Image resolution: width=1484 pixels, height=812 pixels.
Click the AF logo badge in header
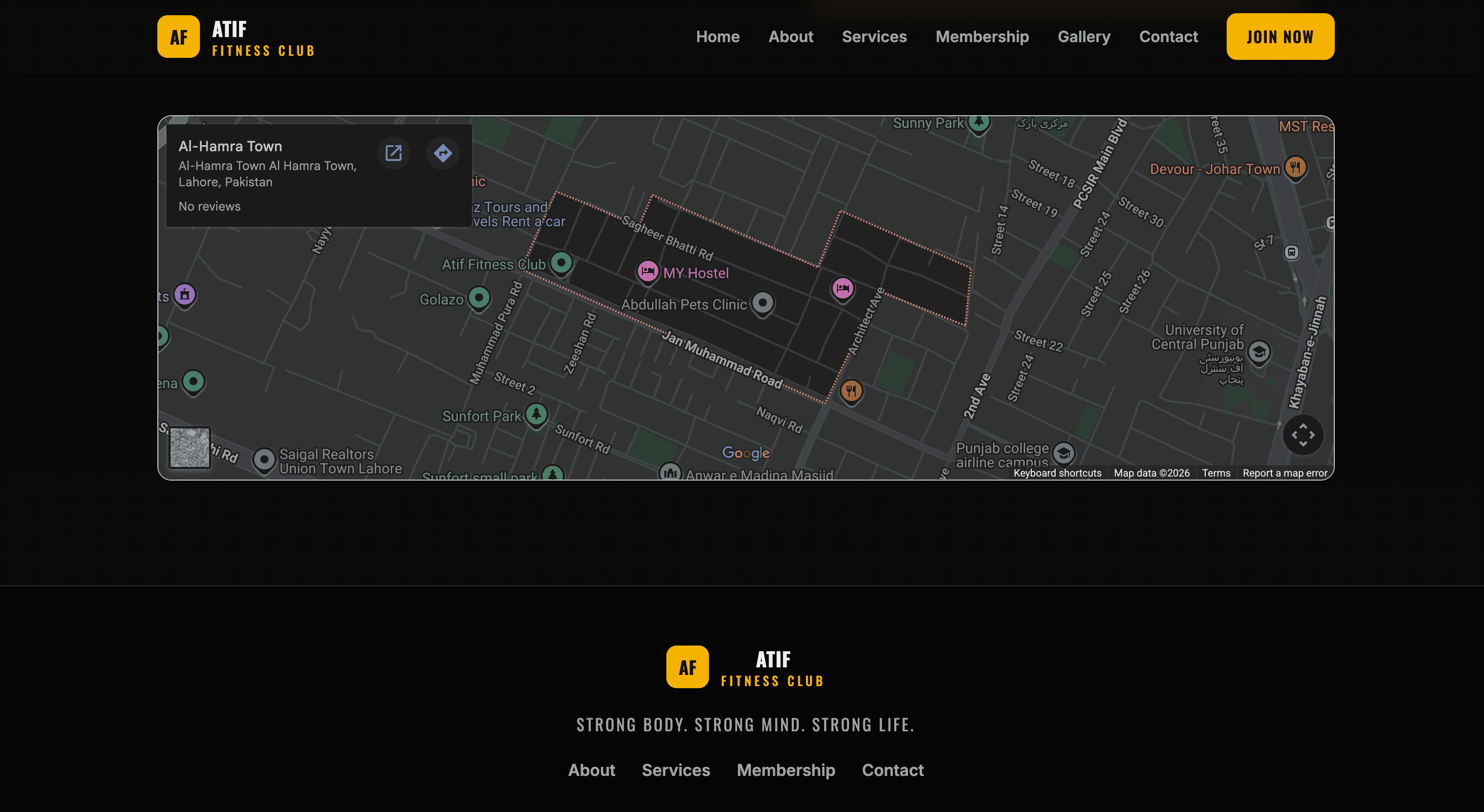179,36
